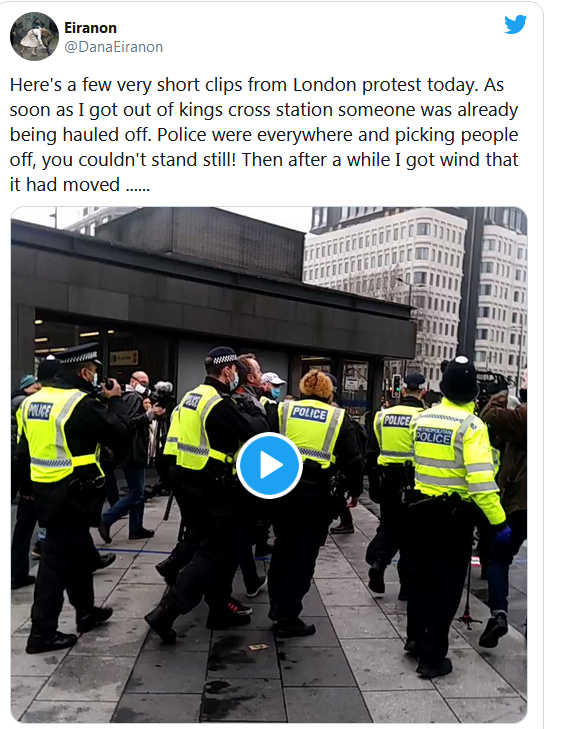Open Eiranon's round profile avatar

coord(34,37)
